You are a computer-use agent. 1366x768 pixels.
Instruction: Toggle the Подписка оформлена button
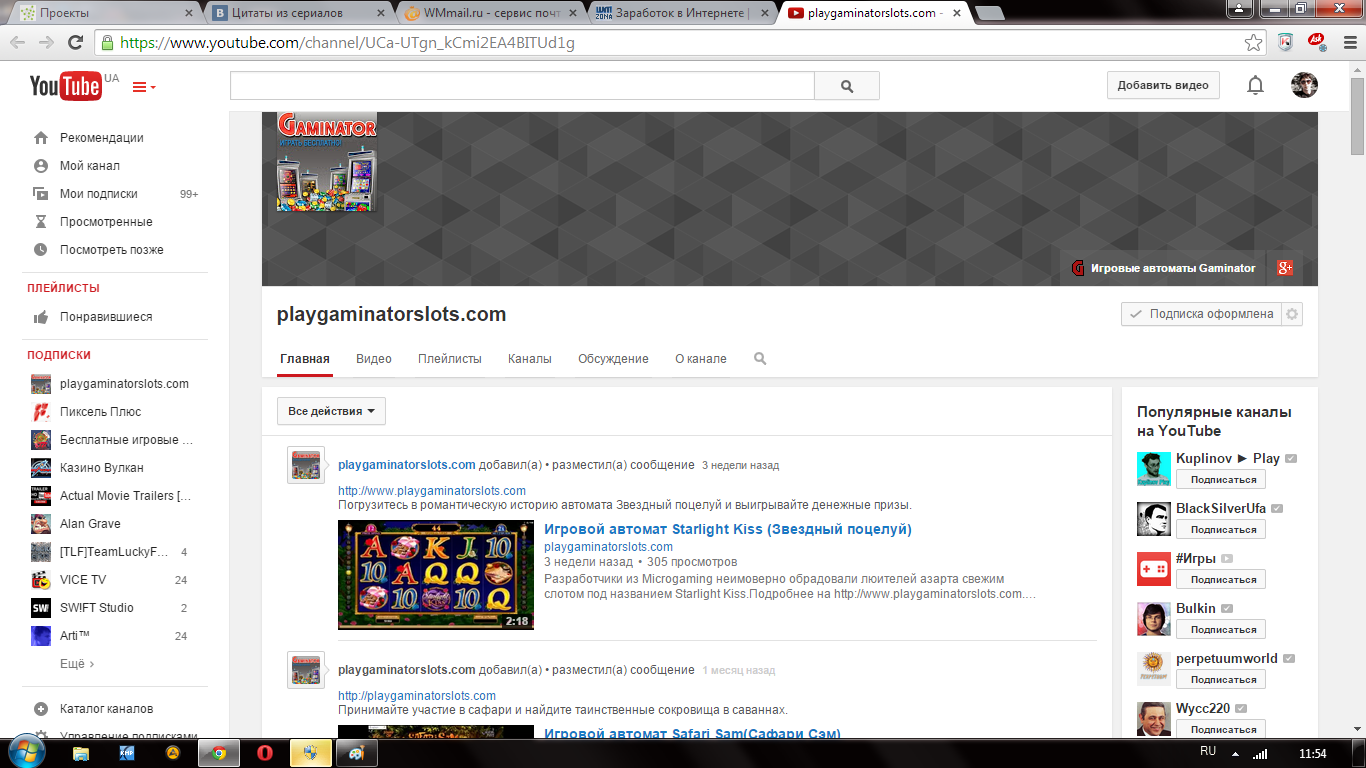(x=1201, y=314)
